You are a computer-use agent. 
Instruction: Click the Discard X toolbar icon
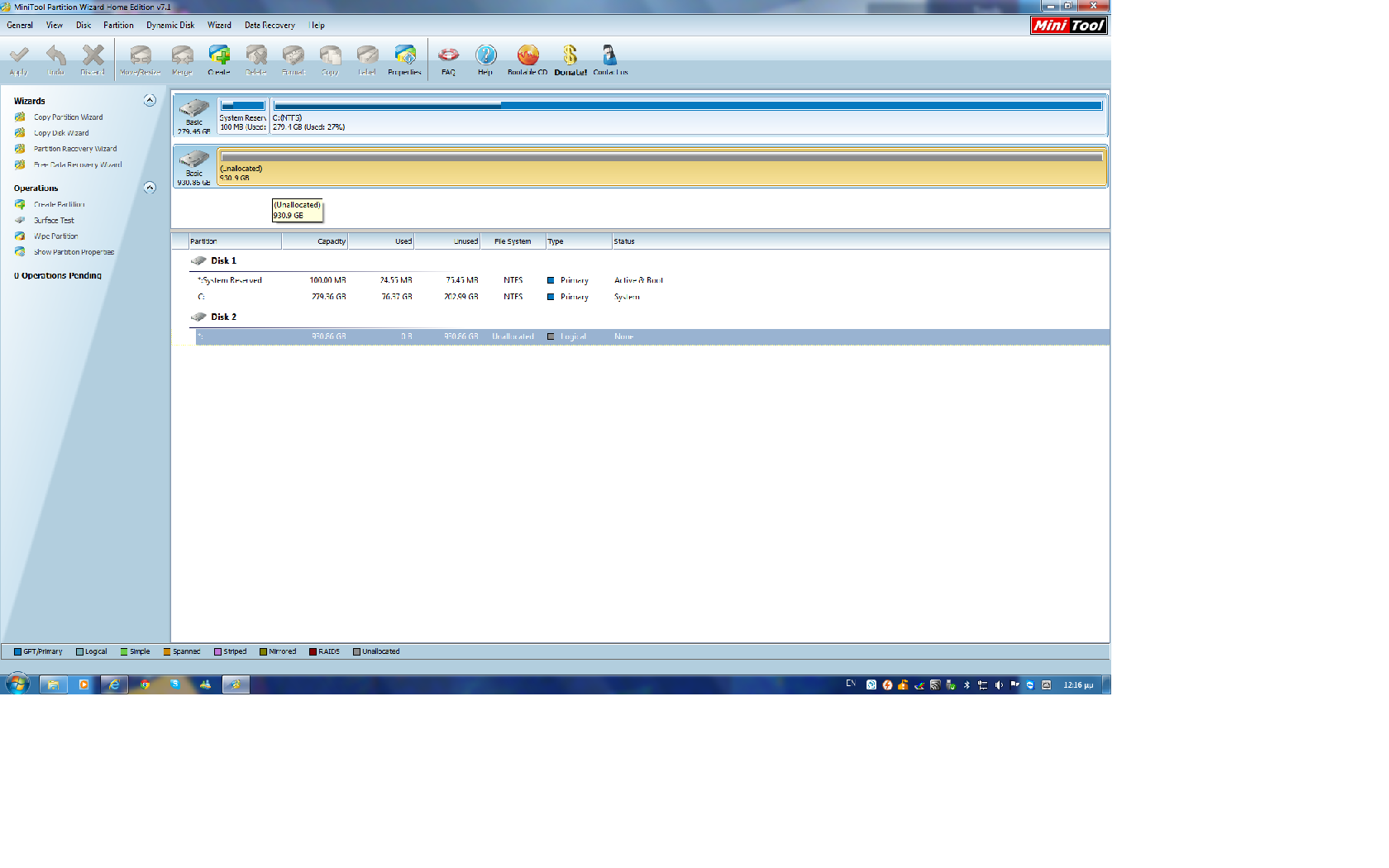pyautogui.click(x=93, y=60)
